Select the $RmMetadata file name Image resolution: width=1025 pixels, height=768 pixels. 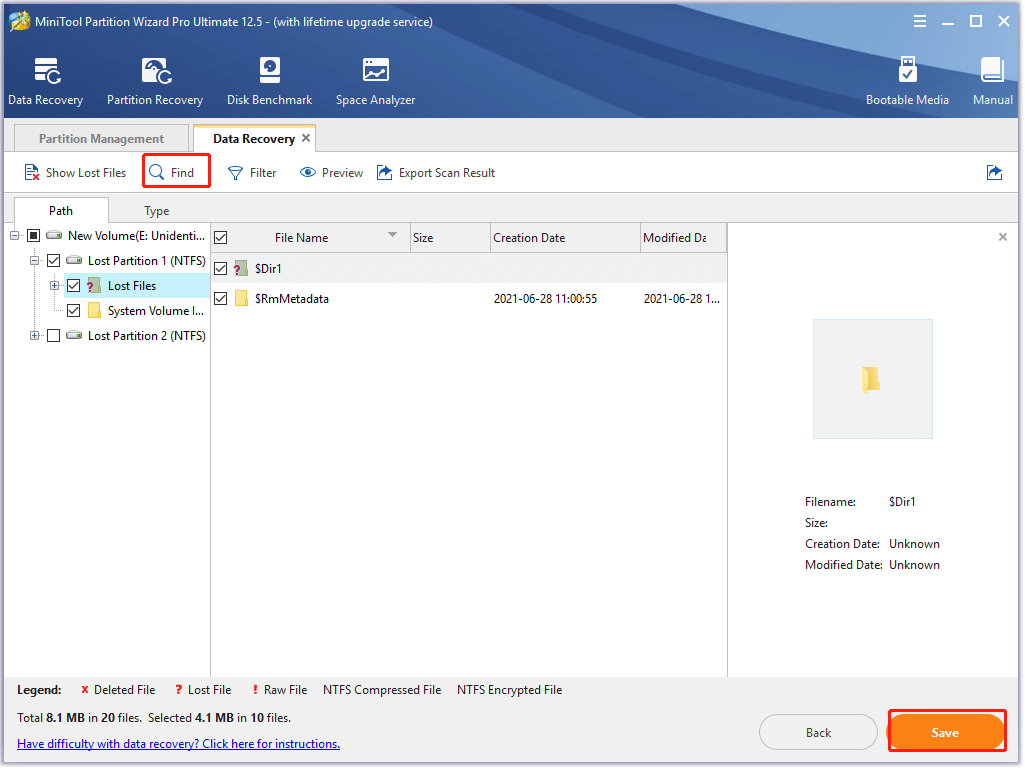292,299
